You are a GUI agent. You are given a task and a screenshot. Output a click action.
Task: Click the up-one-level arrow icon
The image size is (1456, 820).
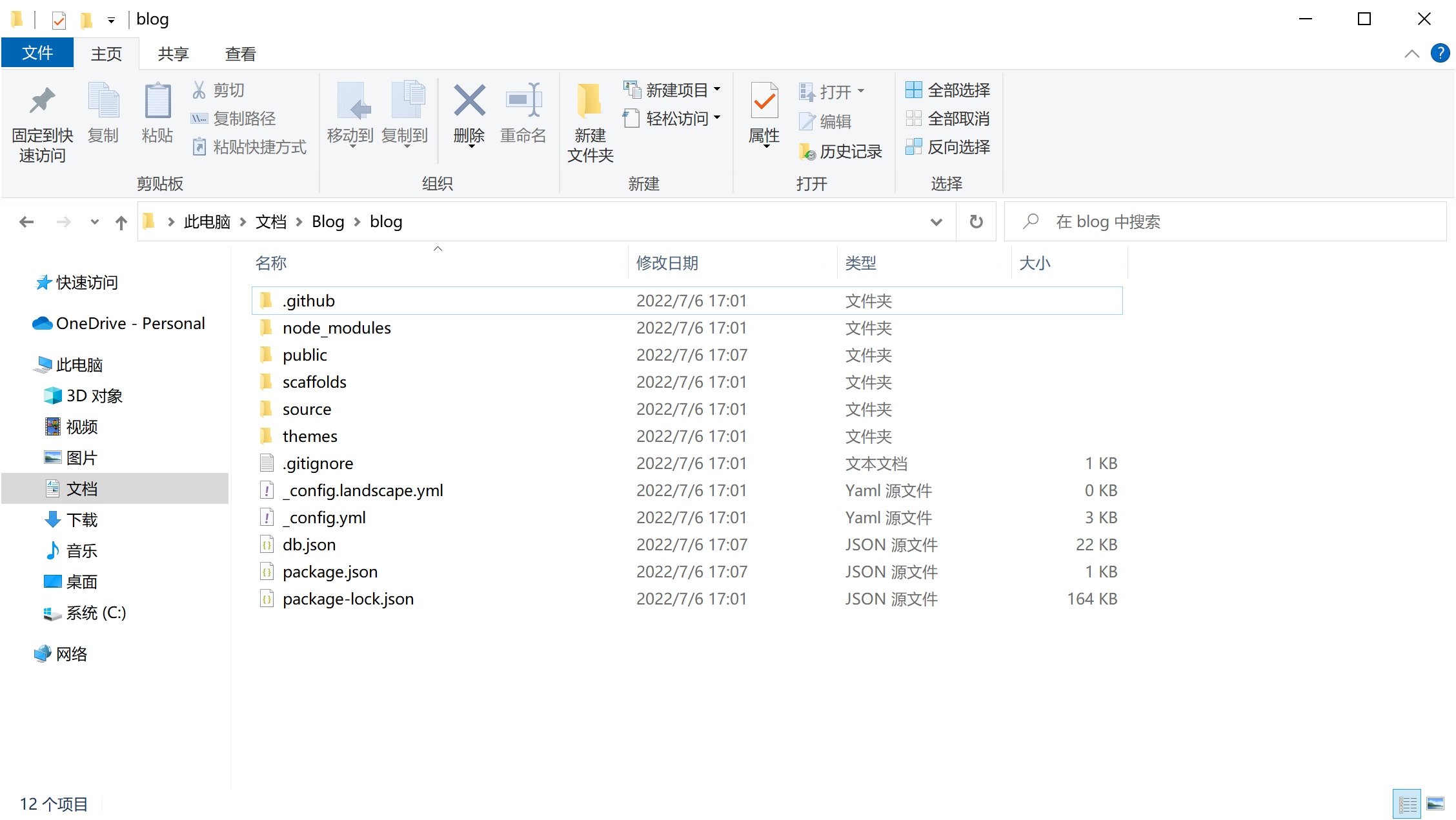(121, 223)
